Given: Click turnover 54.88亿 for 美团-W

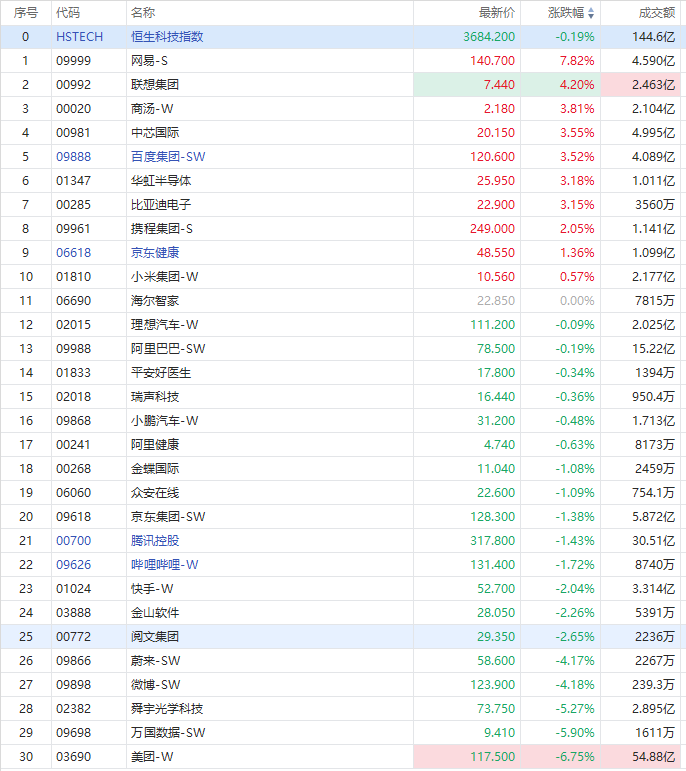Looking at the screenshot, I should coord(654,757).
